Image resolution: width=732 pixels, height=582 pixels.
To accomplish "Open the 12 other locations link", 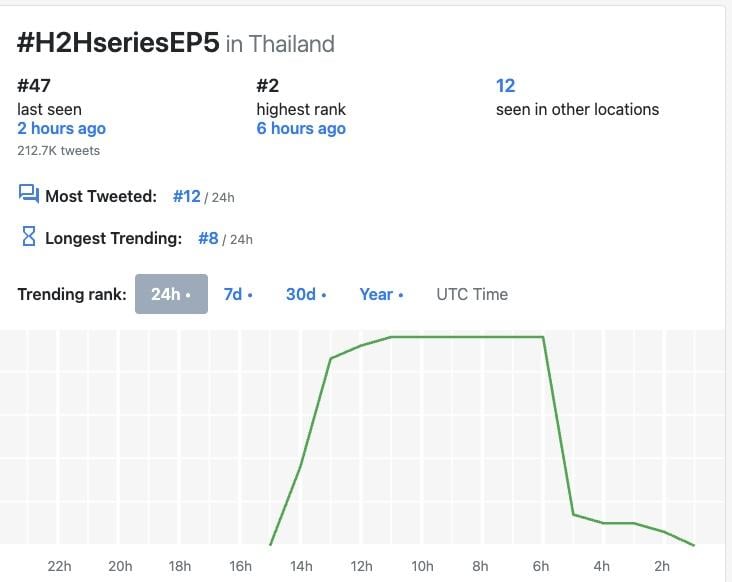I will click(505, 86).
